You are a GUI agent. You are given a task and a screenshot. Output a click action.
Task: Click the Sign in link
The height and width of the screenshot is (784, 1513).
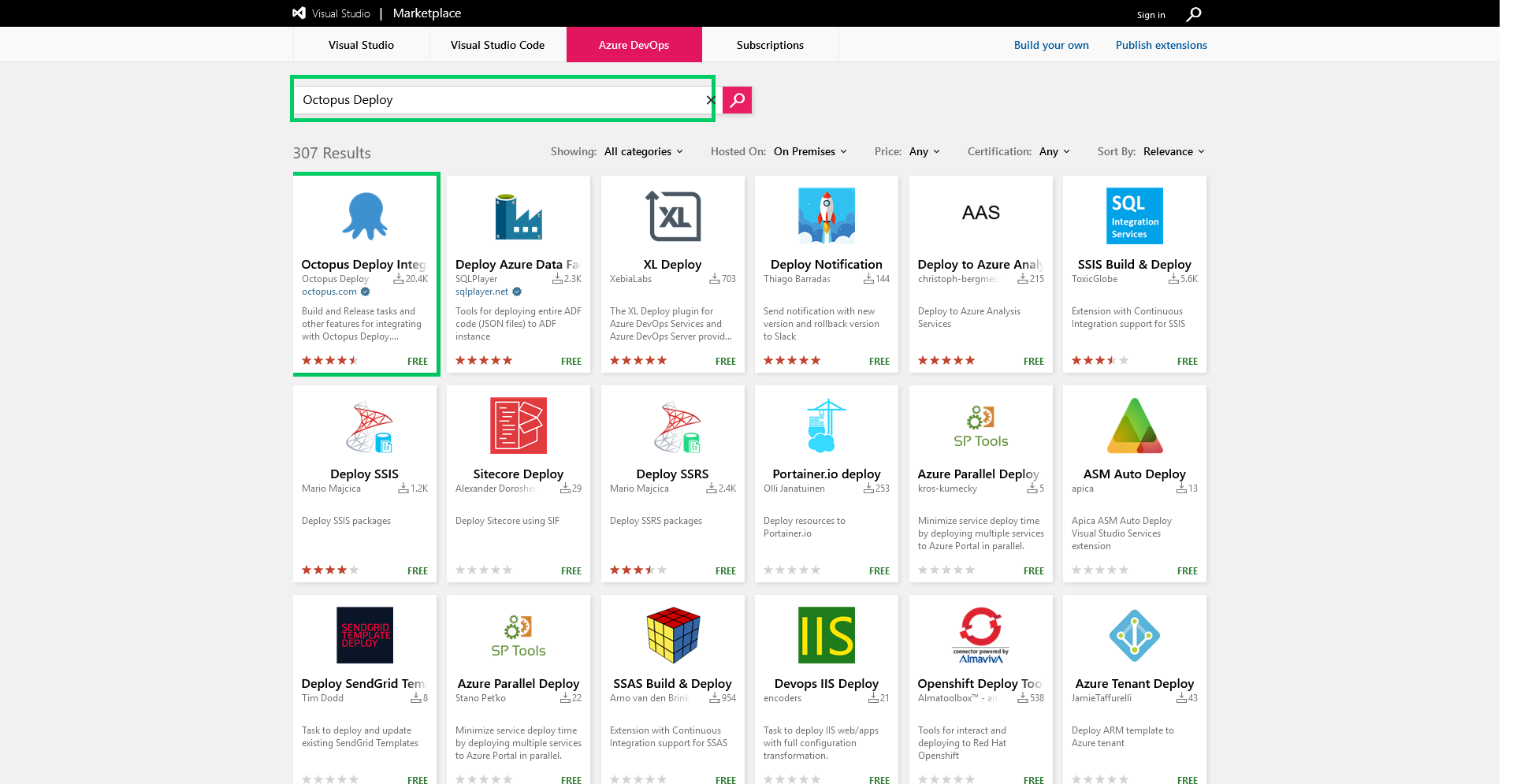click(x=1151, y=15)
